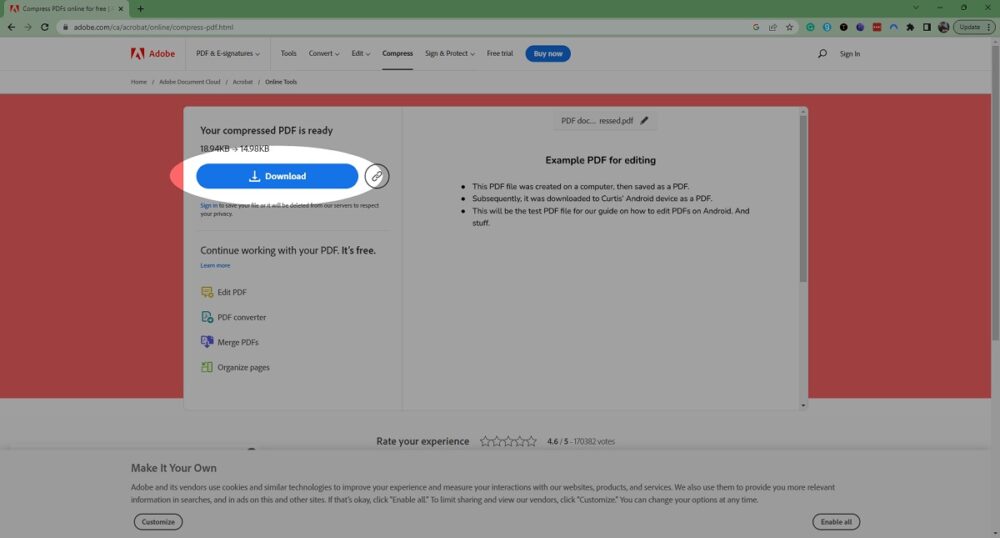Click the pencil icon to rename the PDF
This screenshot has width=1000, height=538.
644,121
